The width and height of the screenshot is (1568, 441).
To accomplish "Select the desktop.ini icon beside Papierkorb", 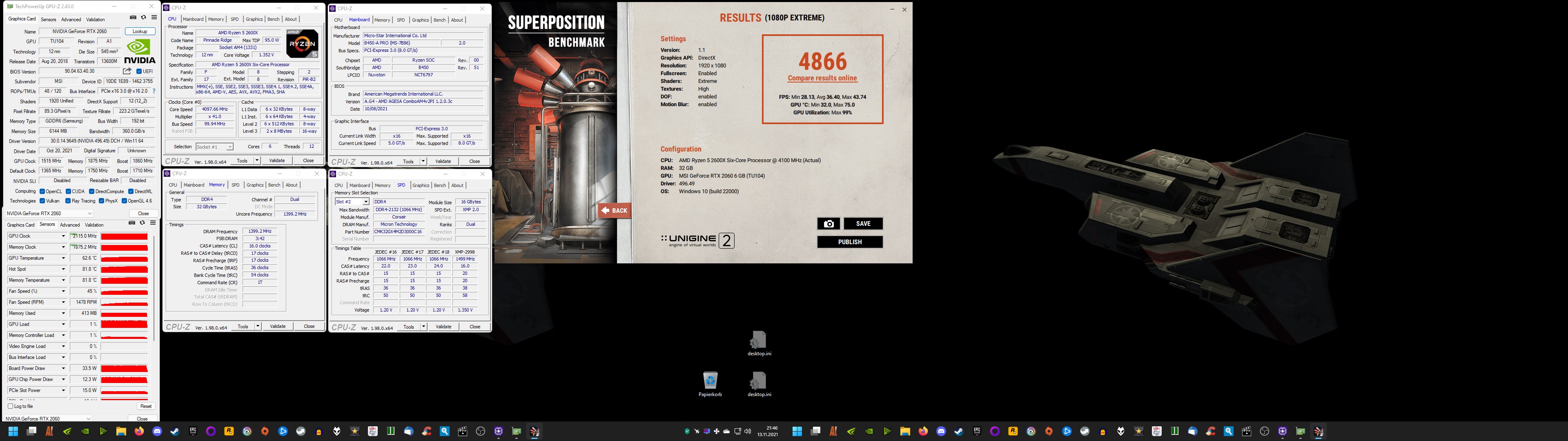I will [759, 384].
